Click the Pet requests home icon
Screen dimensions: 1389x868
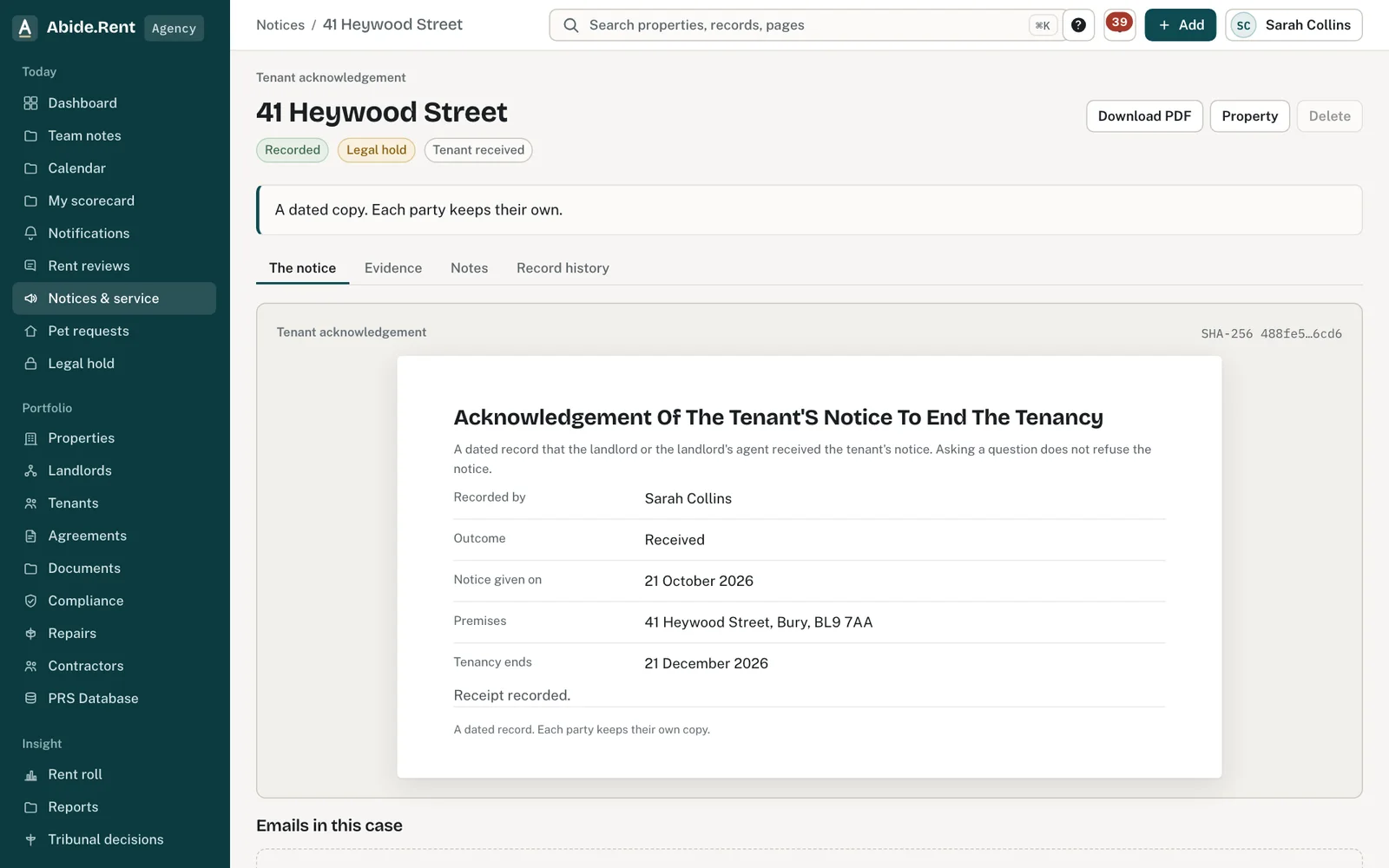click(x=30, y=331)
